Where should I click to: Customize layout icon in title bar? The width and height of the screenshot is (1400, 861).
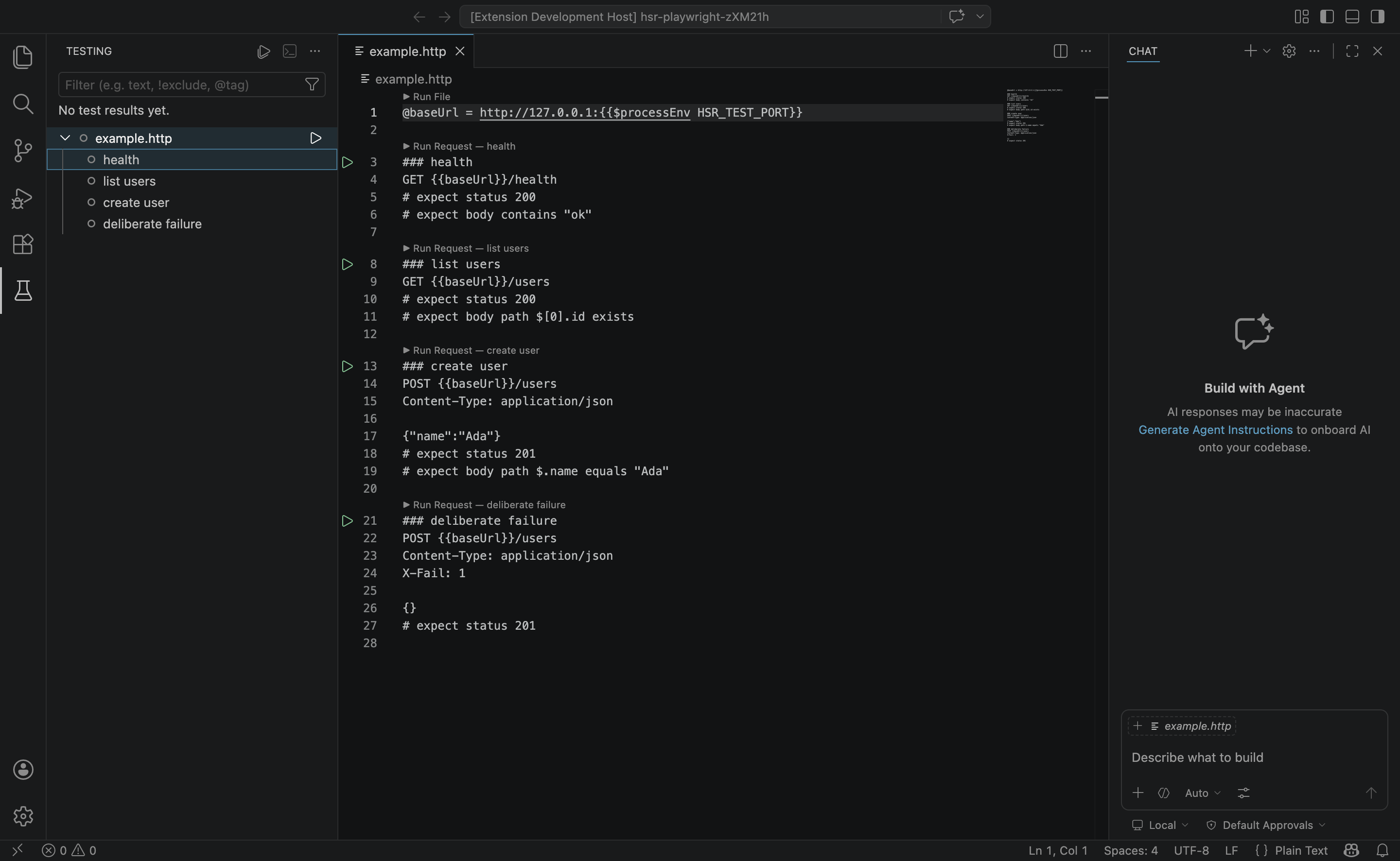pyautogui.click(x=1301, y=17)
